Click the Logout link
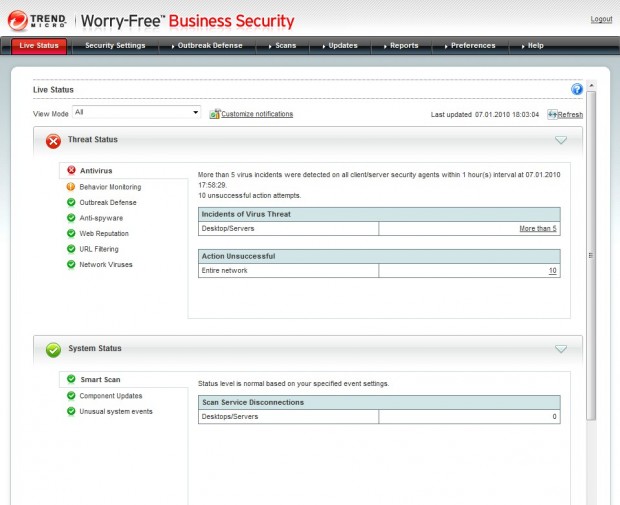The image size is (620, 505). coord(601,19)
